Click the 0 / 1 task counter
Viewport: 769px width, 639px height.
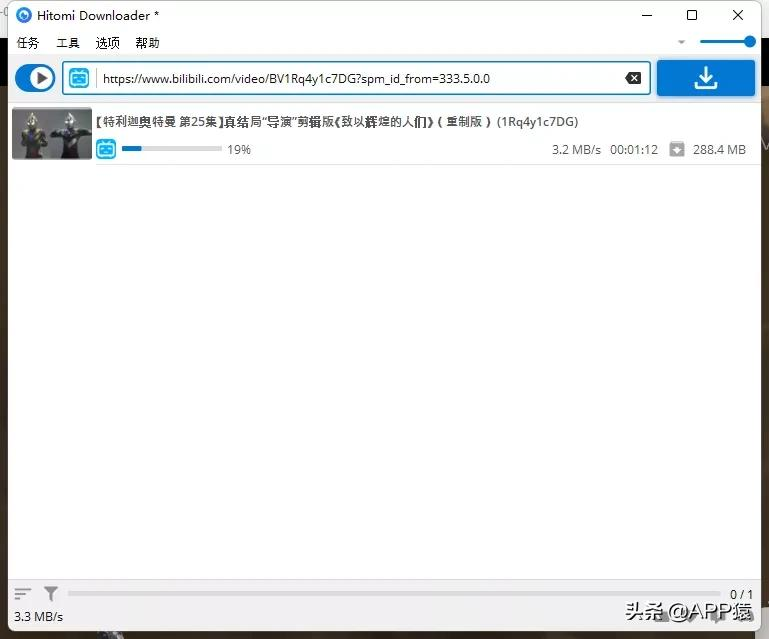[741, 594]
